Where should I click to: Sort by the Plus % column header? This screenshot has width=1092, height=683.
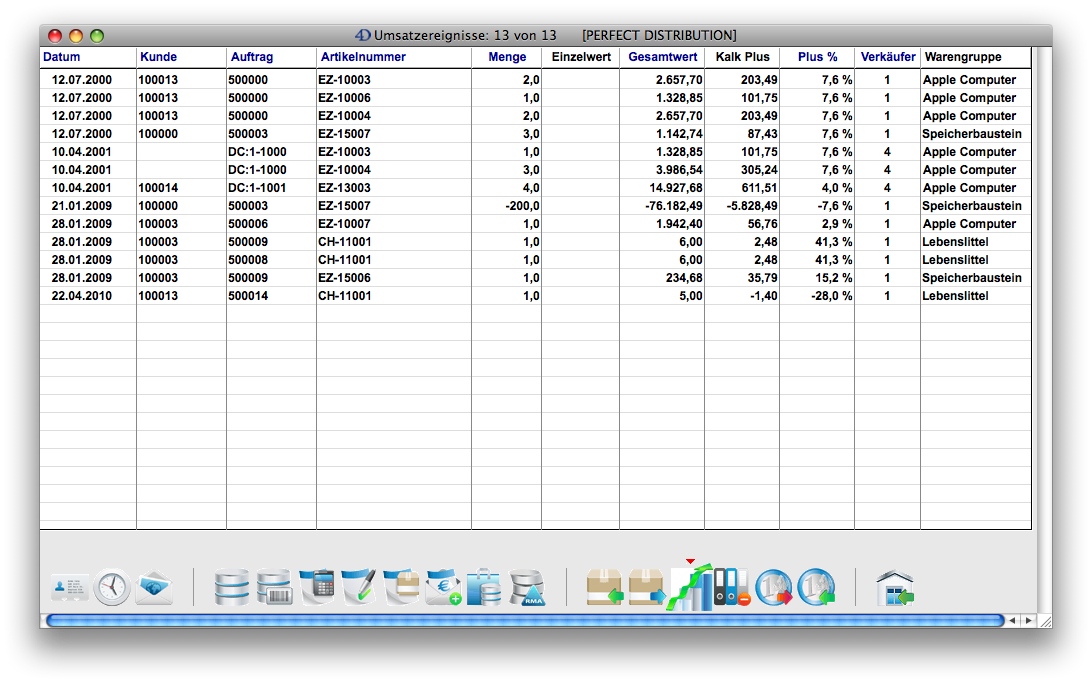point(817,57)
